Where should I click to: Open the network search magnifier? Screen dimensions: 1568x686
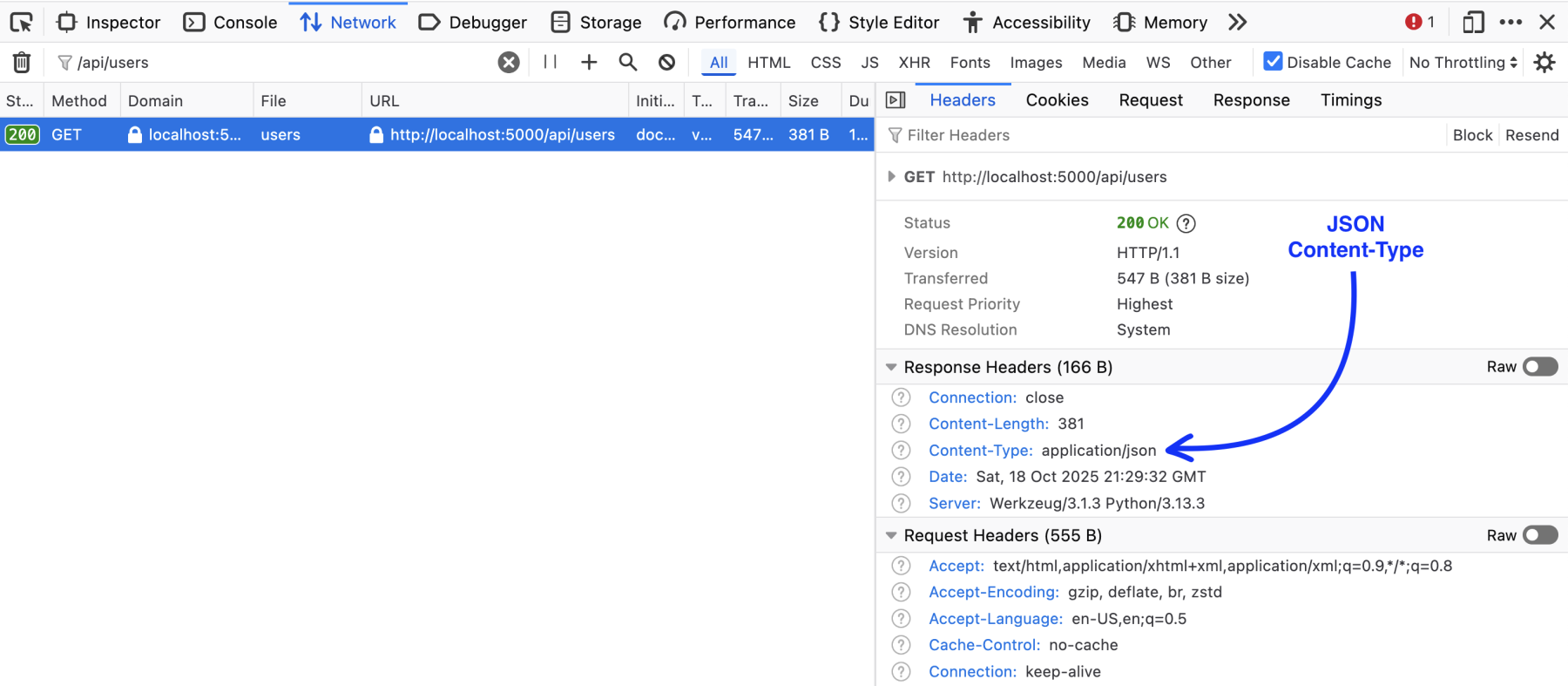pos(627,62)
